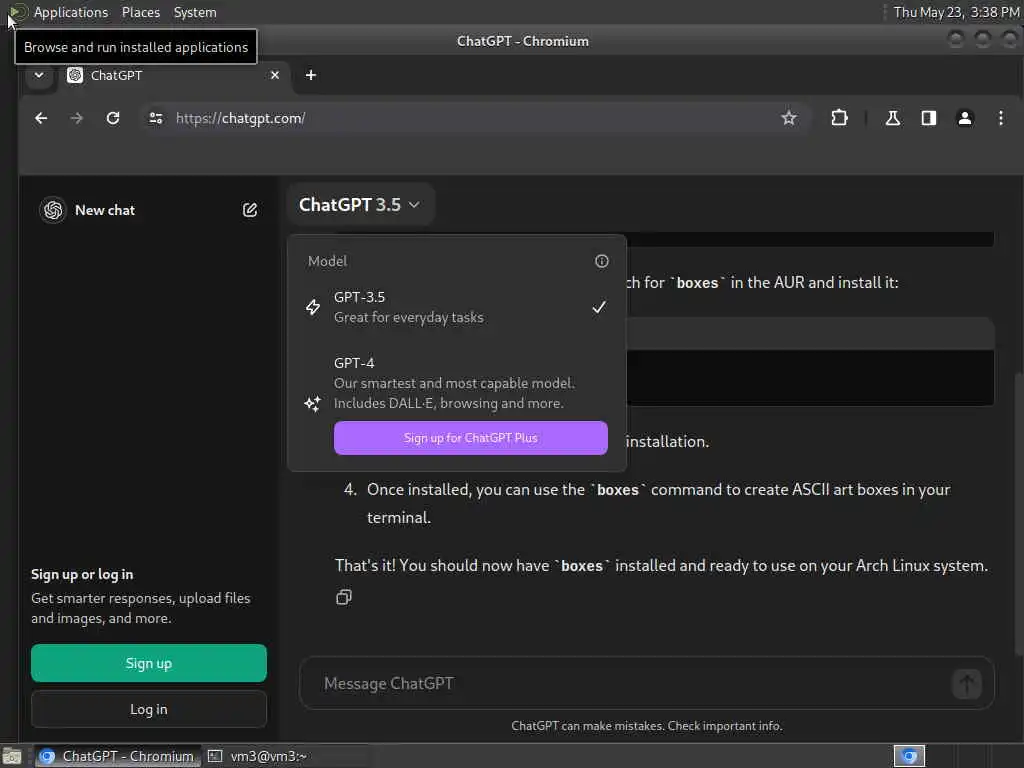Click the send message arrow button

[967, 684]
